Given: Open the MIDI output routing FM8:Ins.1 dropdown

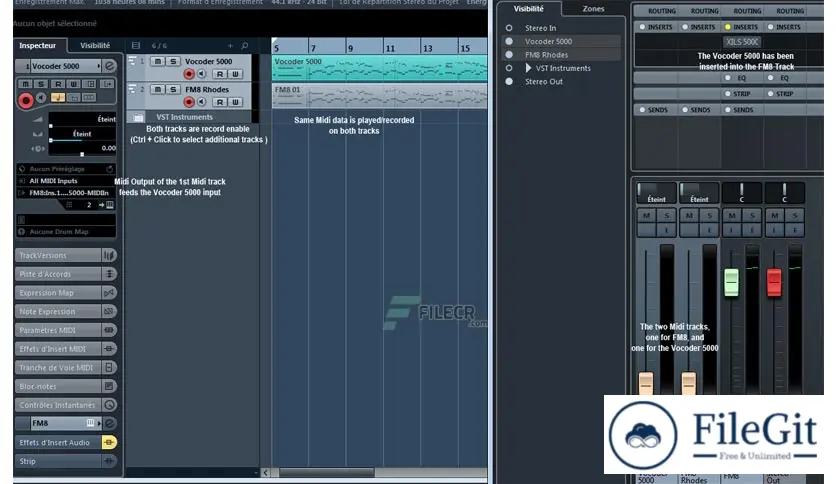Looking at the screenshot, I should [x=67, y=193].
